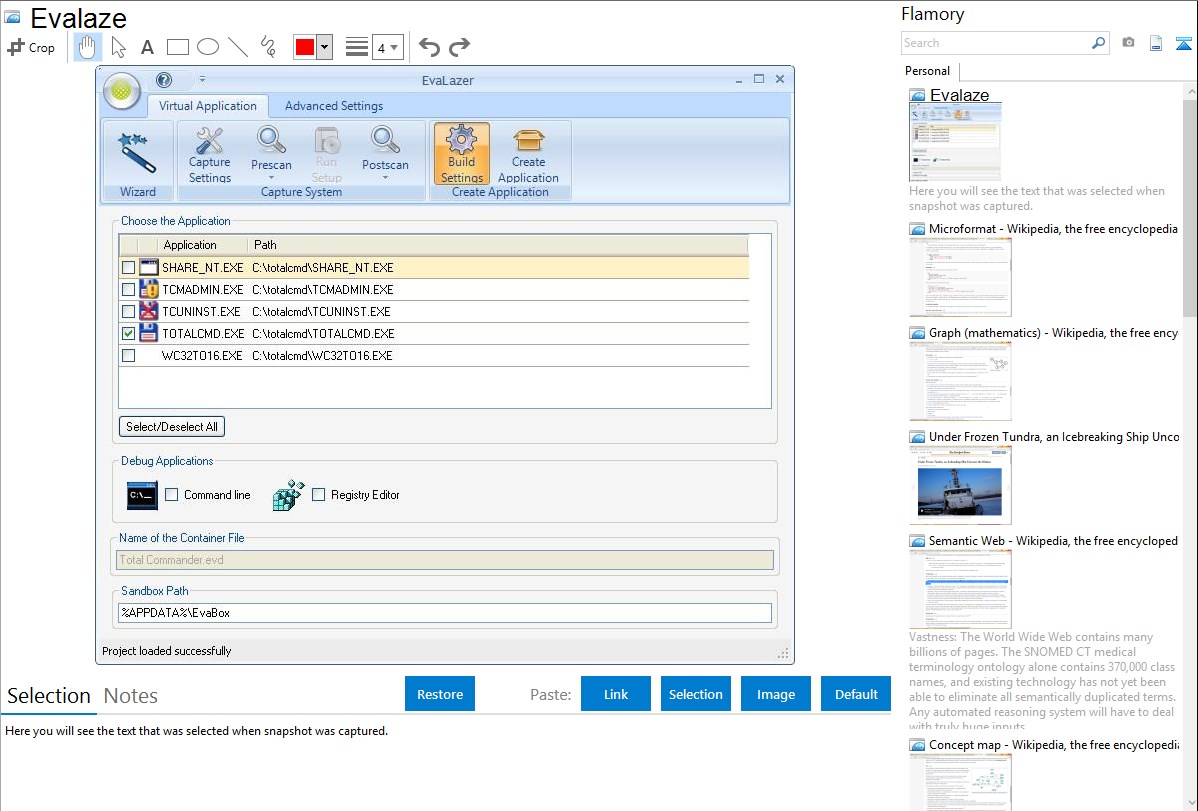The height and width of the screenshot is (811, 1198).
Task: Click the Select/Deselect All button
Action: pos(172,427)
